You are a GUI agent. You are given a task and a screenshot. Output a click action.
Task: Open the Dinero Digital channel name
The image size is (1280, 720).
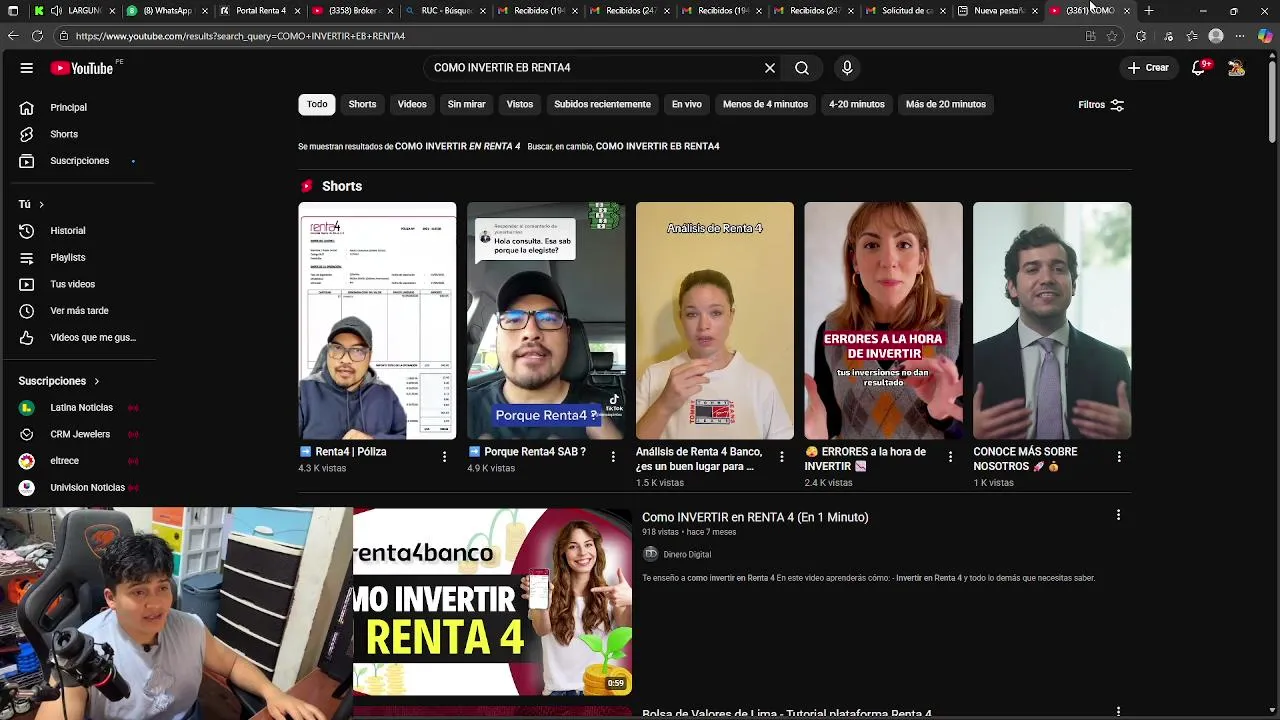click(687, 554)
